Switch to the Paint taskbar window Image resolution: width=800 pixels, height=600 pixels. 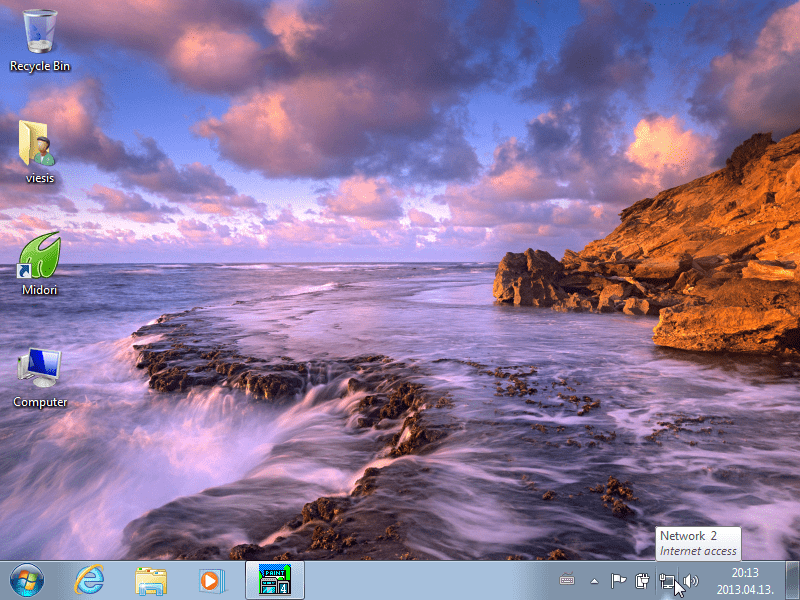coord(274,580)
